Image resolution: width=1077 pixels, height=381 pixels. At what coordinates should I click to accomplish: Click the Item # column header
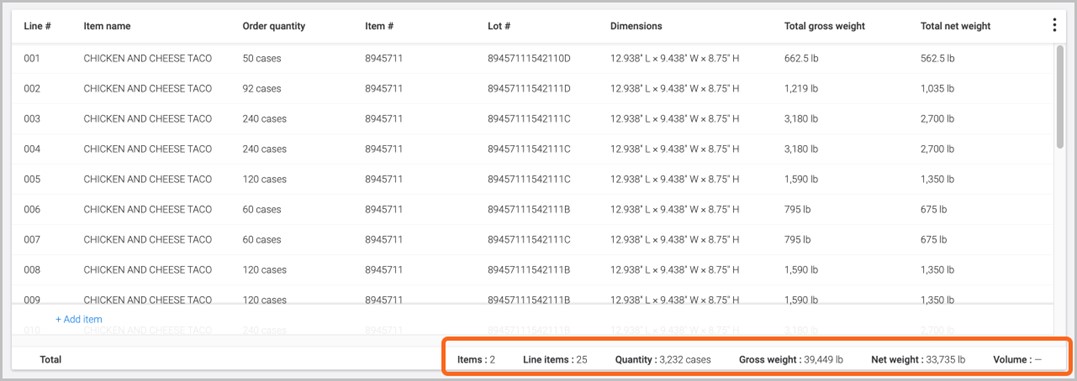point(379,26)
